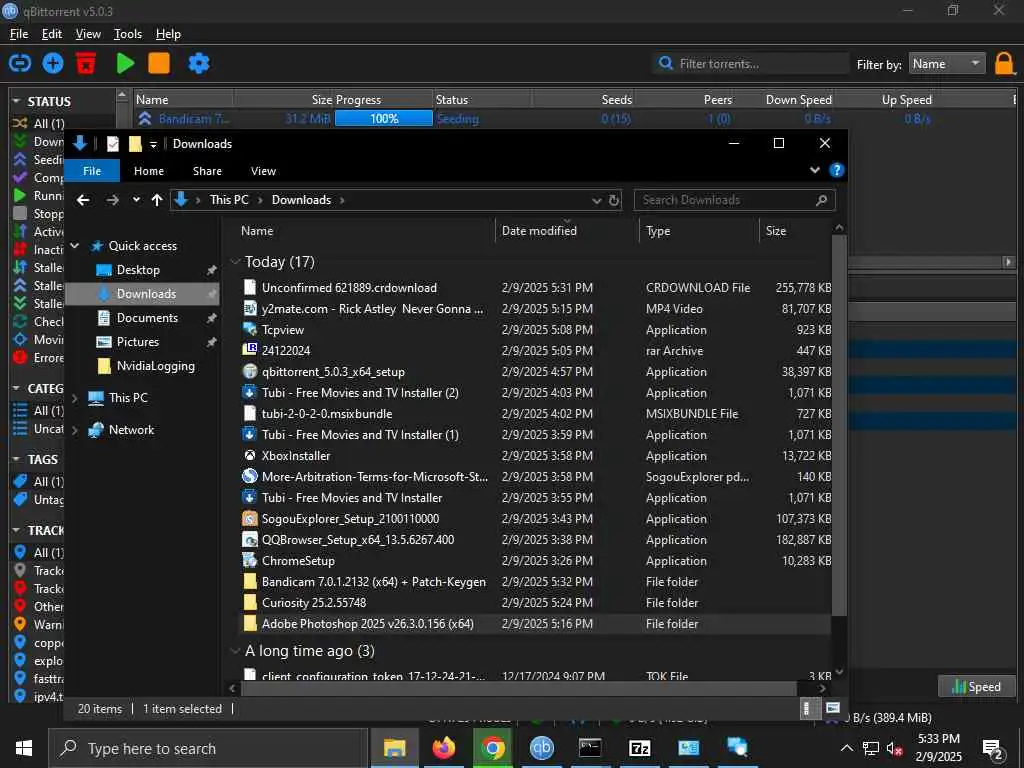The width and height of the screenshot is (1024, 768).
Task: Open 7-Zip from the taskbar
Action: coord(639,748)
